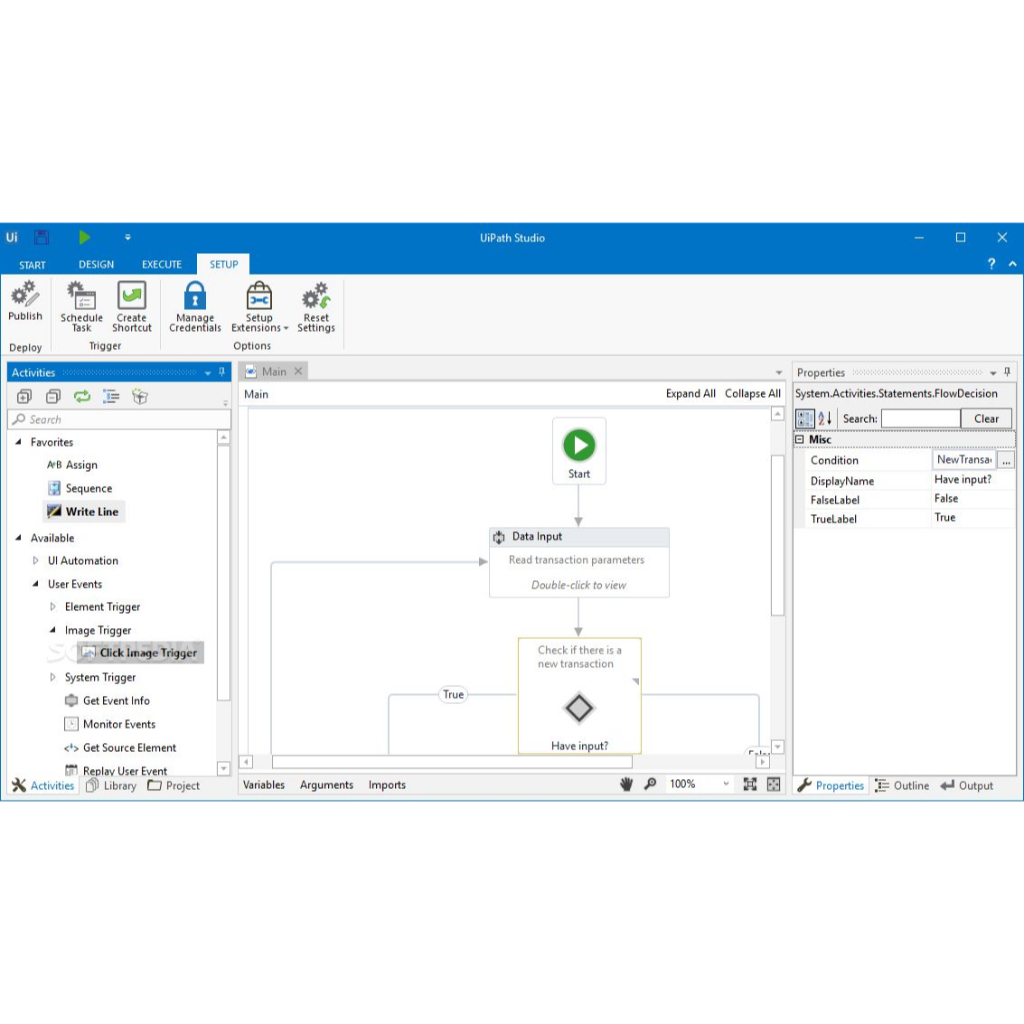Screen dimensions: 1024x1024
Task: Open the quick access toolbar dropdown
Action: [x=127, y=237]
